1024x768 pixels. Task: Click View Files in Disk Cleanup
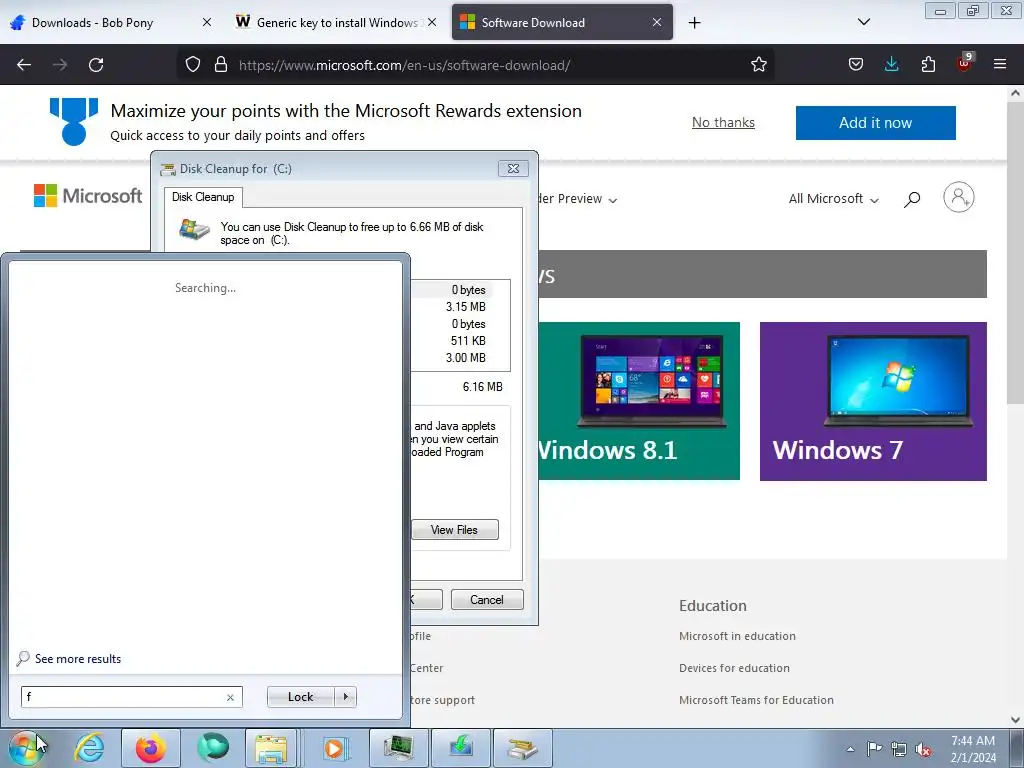(x=455, y=530)
